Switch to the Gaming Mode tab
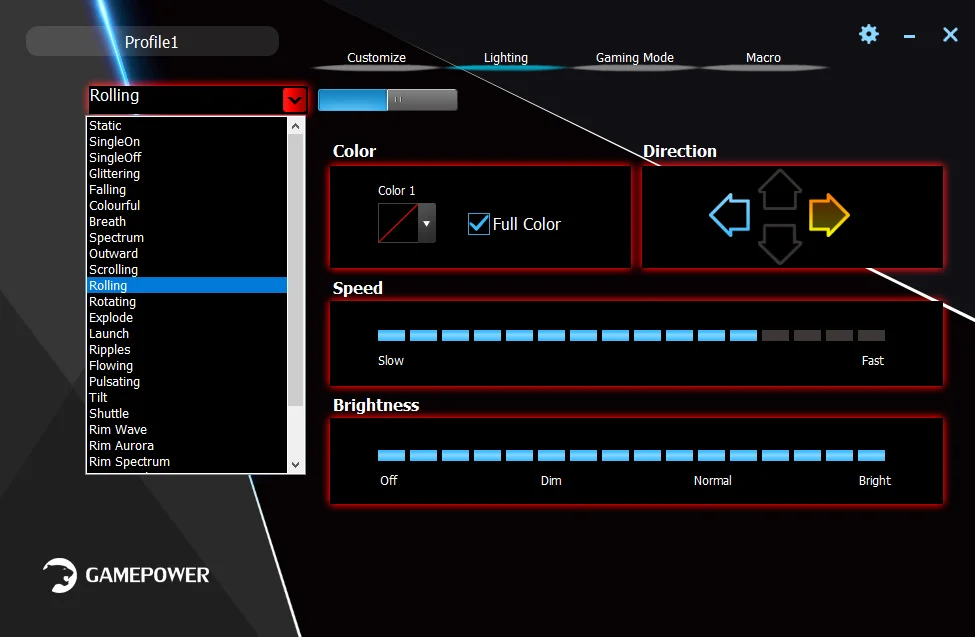This screenshot has width=975, height=637. [635, 58]
